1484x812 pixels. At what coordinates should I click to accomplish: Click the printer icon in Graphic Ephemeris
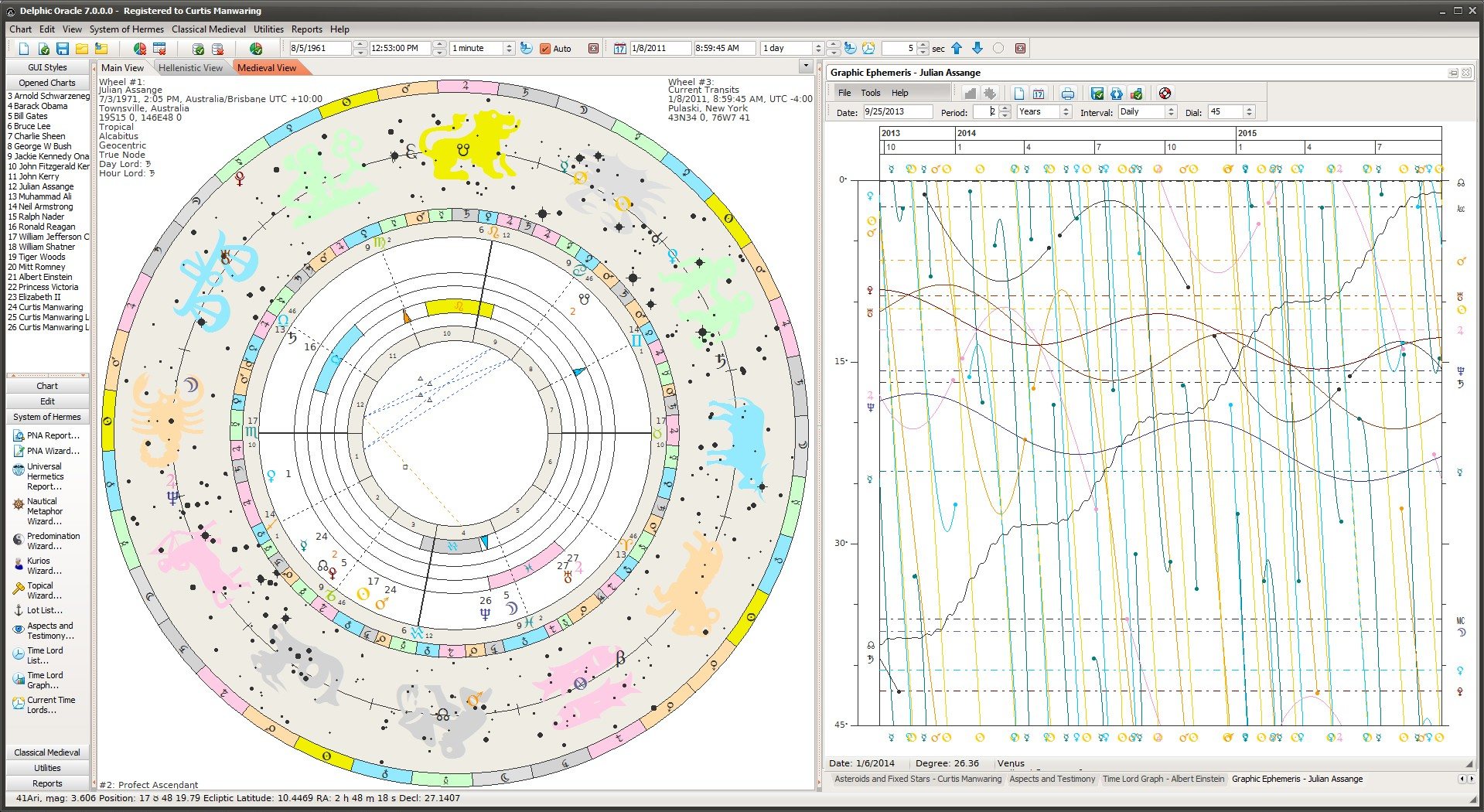point(1067,94)
